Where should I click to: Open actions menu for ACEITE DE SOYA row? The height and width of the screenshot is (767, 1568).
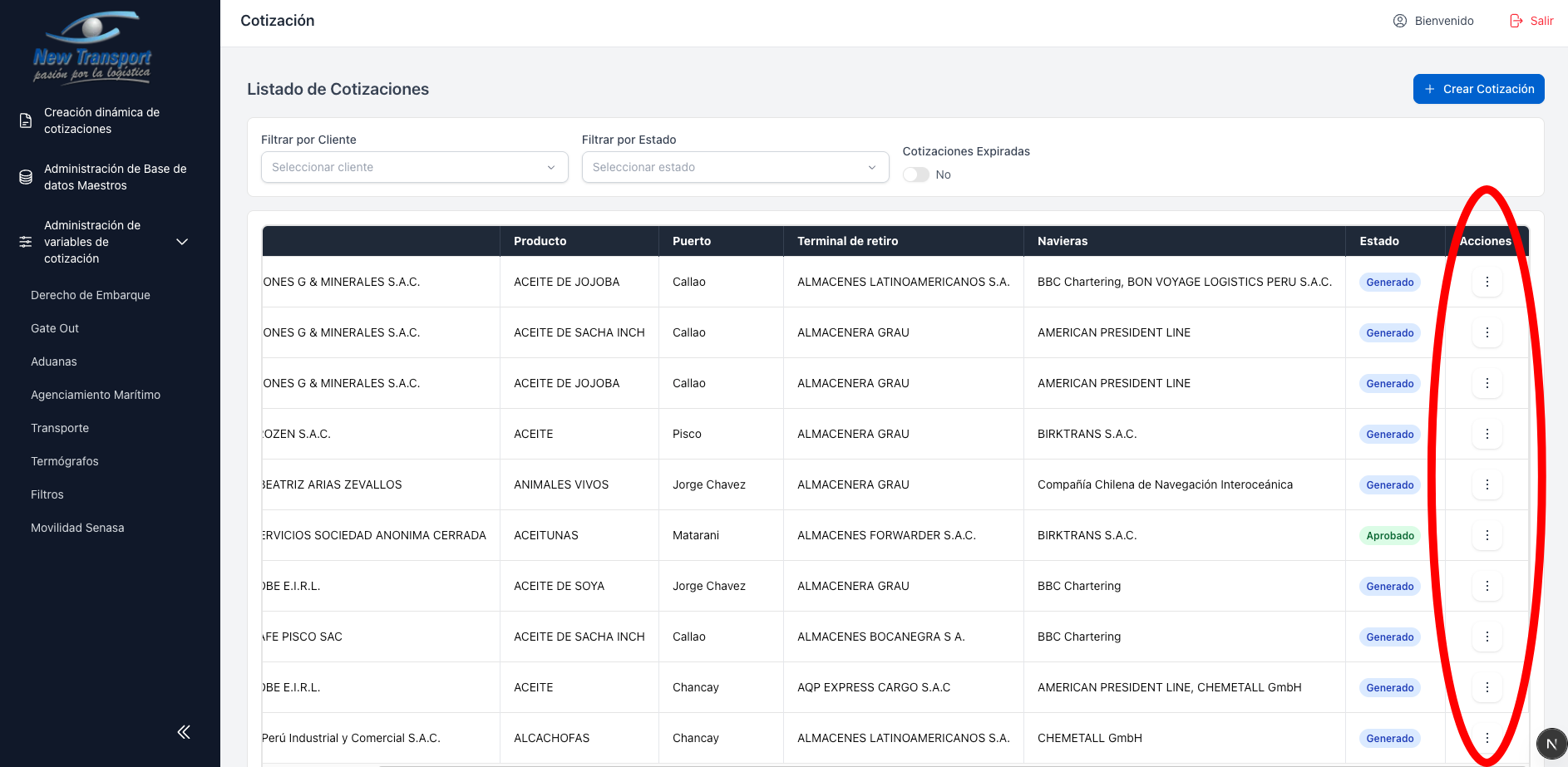(1487, 586)
